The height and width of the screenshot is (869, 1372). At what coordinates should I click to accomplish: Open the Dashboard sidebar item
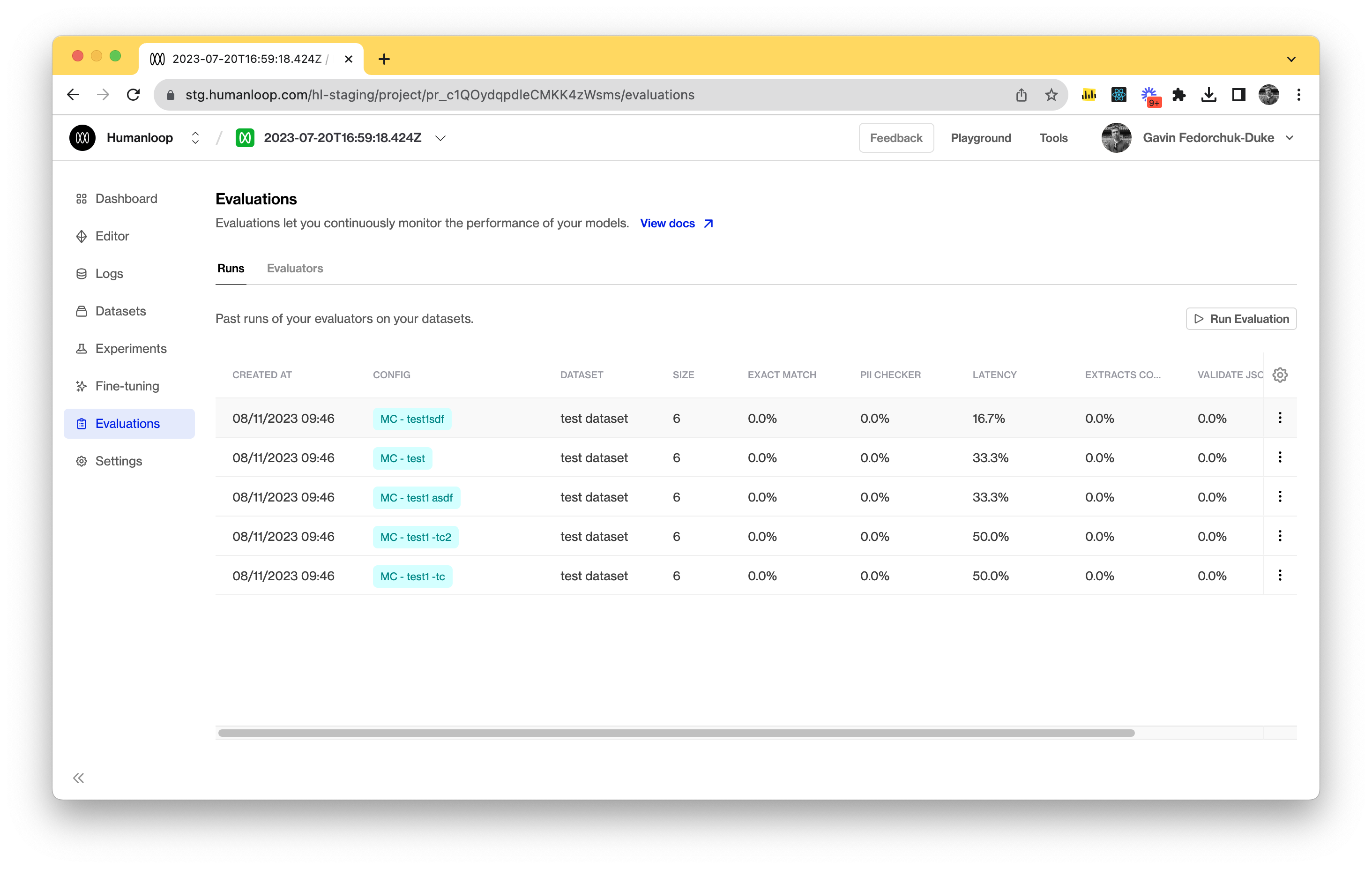click(129, 198)
